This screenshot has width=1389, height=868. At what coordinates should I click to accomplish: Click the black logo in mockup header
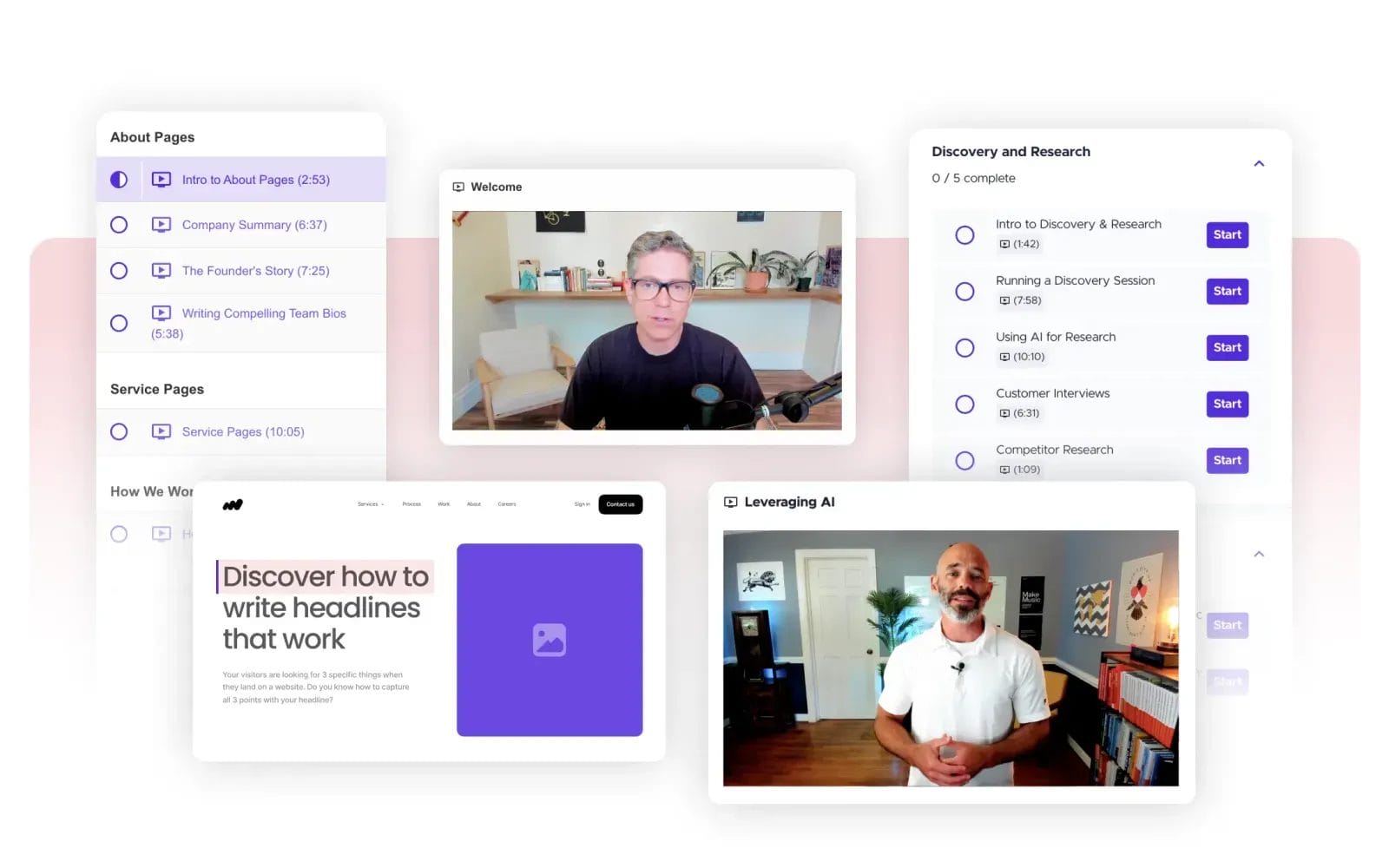pos(233,504)
